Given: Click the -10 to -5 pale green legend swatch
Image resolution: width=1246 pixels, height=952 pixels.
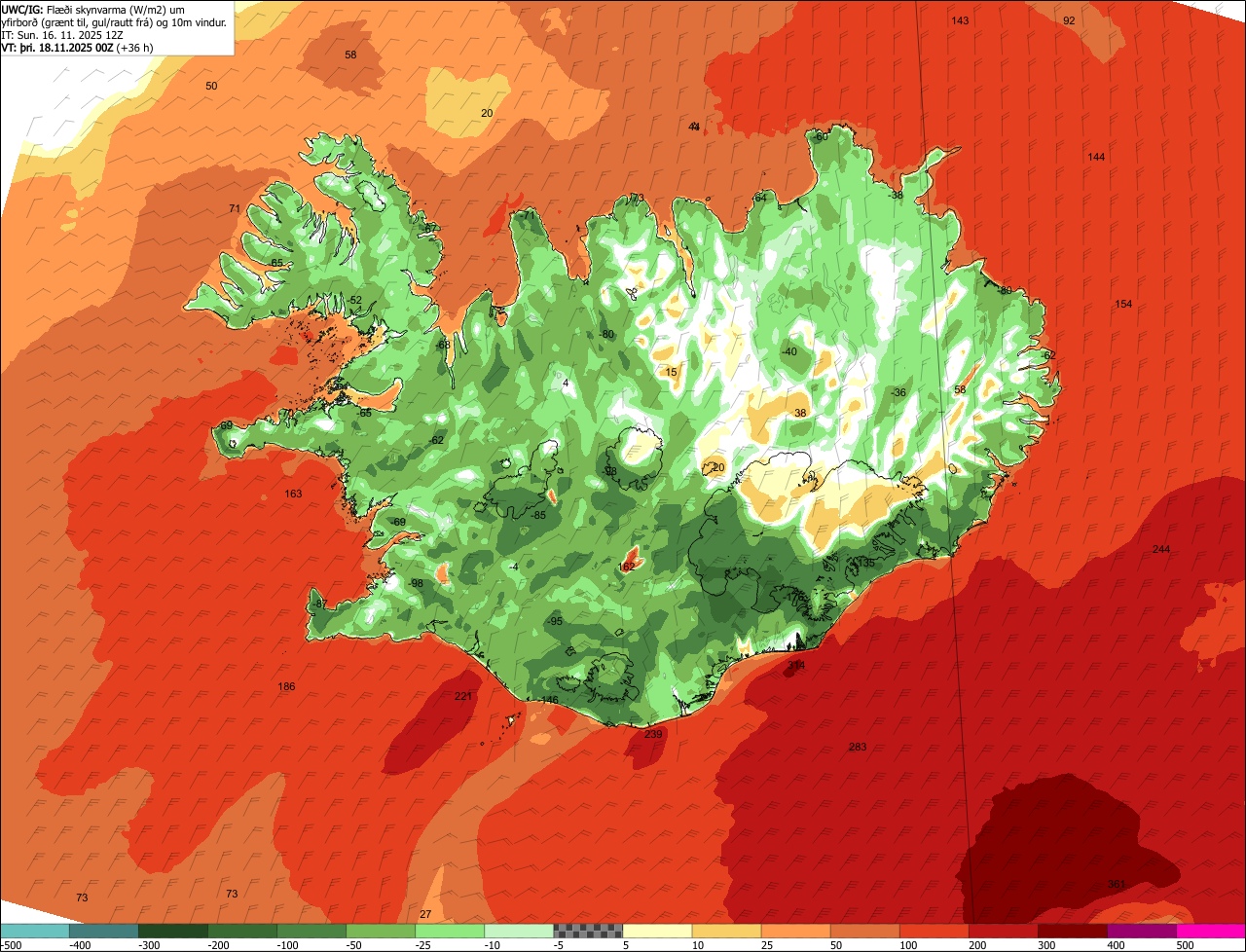Looking at the screenshot, I should pos(519,931).
